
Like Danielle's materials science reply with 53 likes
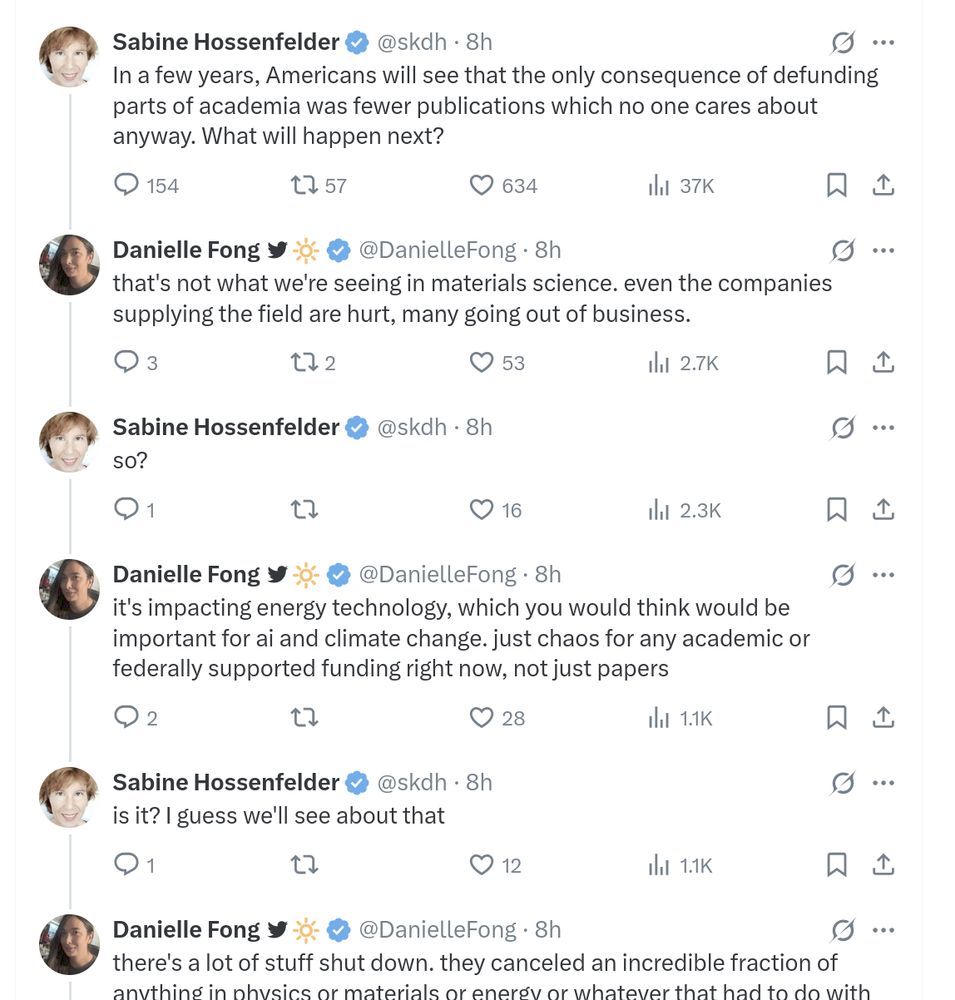(x=482, y=362)
